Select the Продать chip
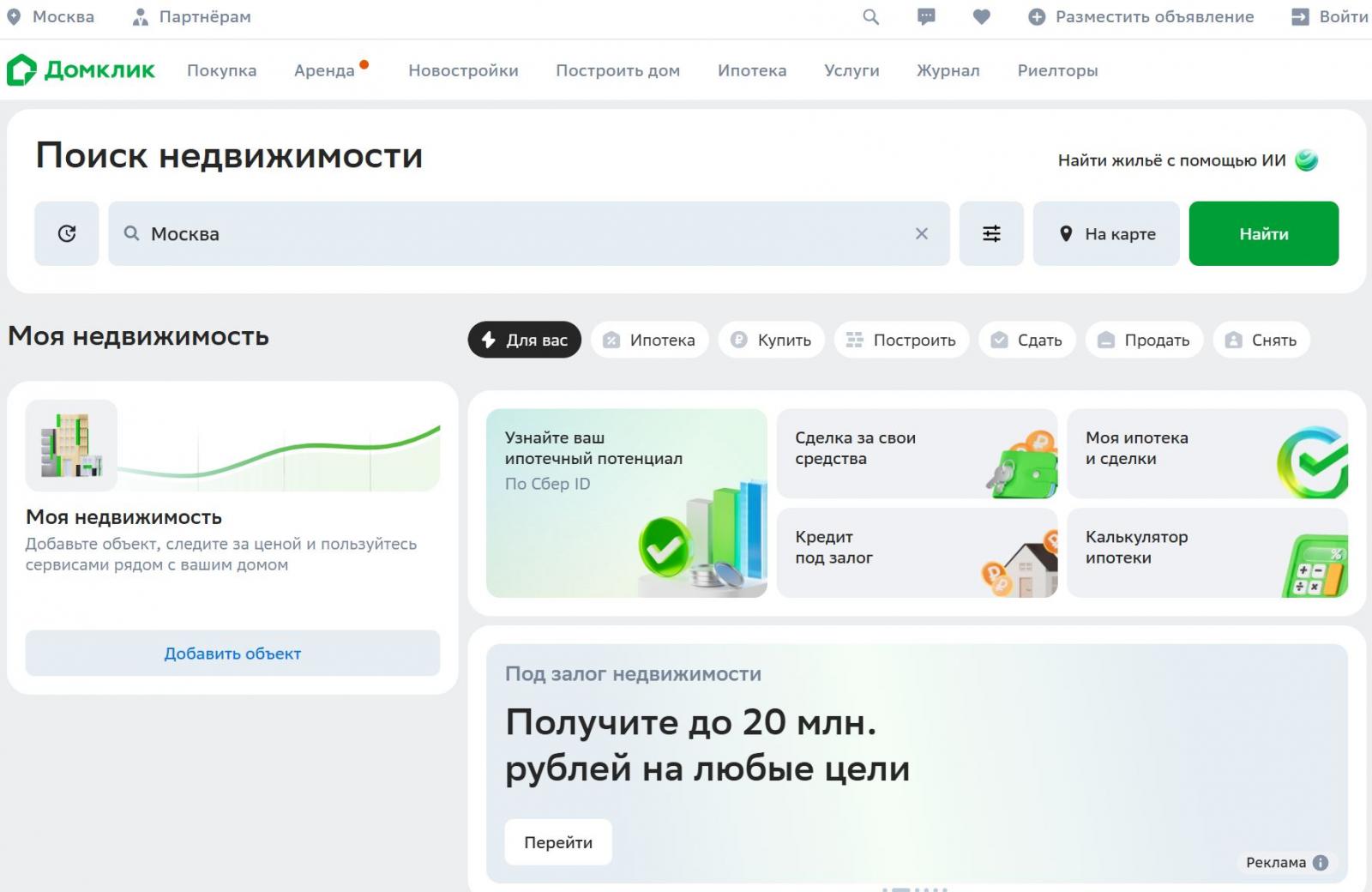Image resolution: width=1372 pixels, height=892 pixels. tap(1145, 340)
